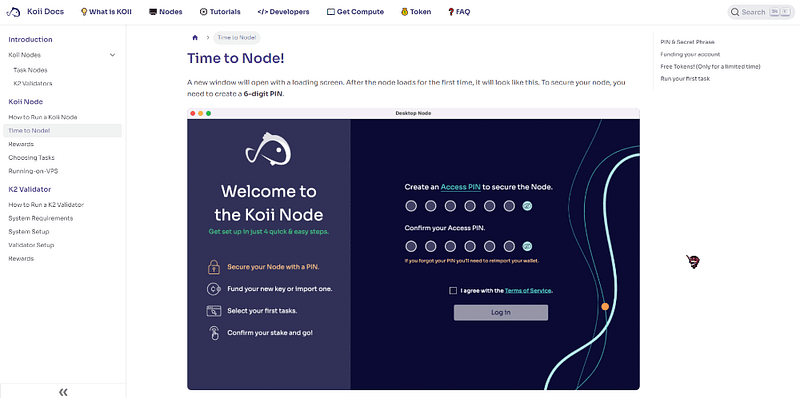This screenshot has height=398, width=800.
Task: Click the Koii fish logo in welcome panel
Action: tap(268, 149)
